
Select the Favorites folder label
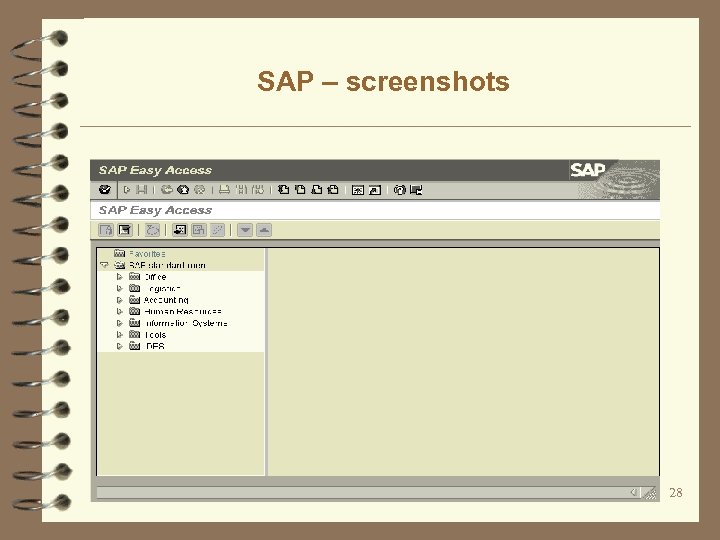pos(147,253)
